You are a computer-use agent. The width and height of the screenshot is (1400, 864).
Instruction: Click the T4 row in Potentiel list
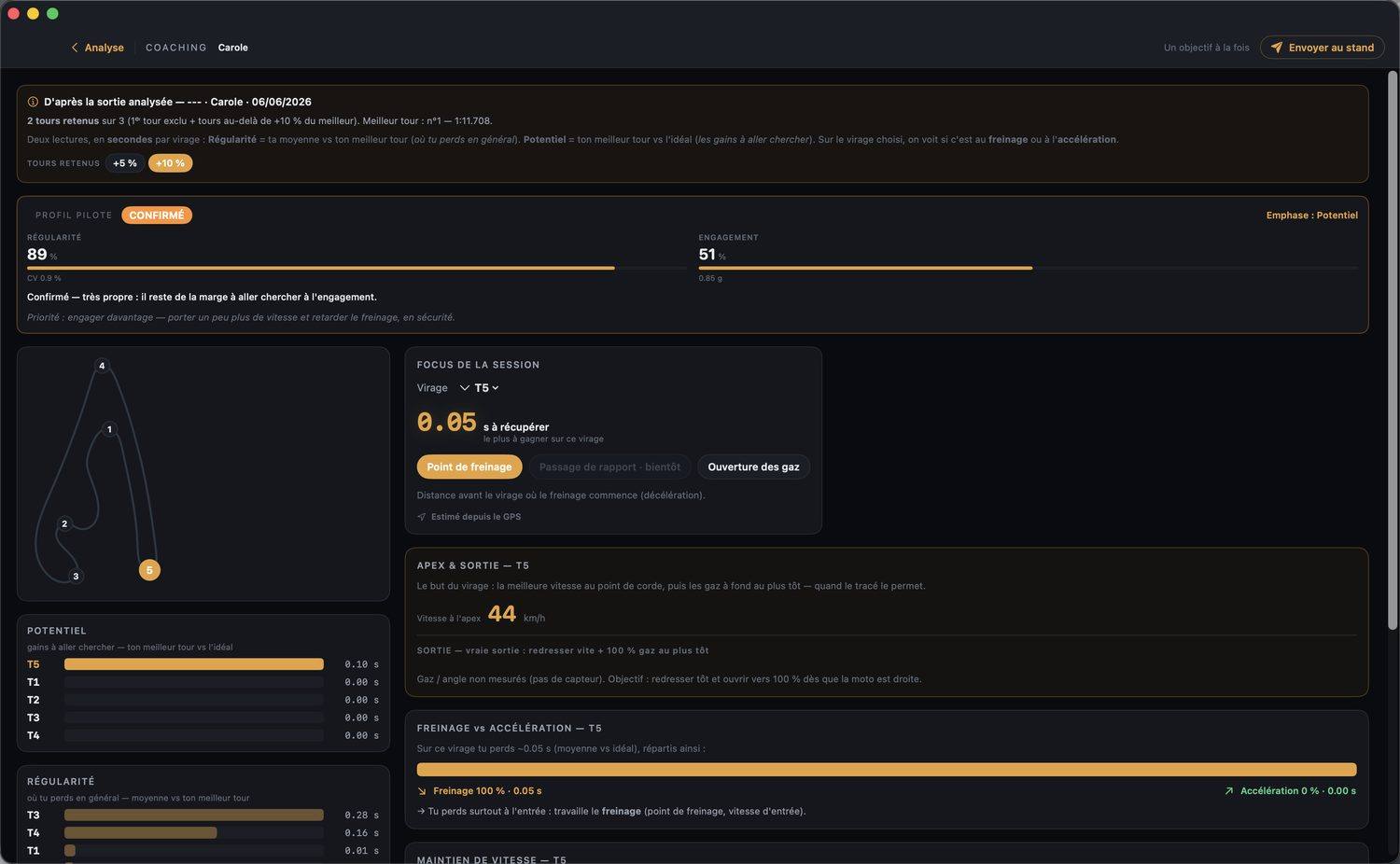(x=203, y=735)
